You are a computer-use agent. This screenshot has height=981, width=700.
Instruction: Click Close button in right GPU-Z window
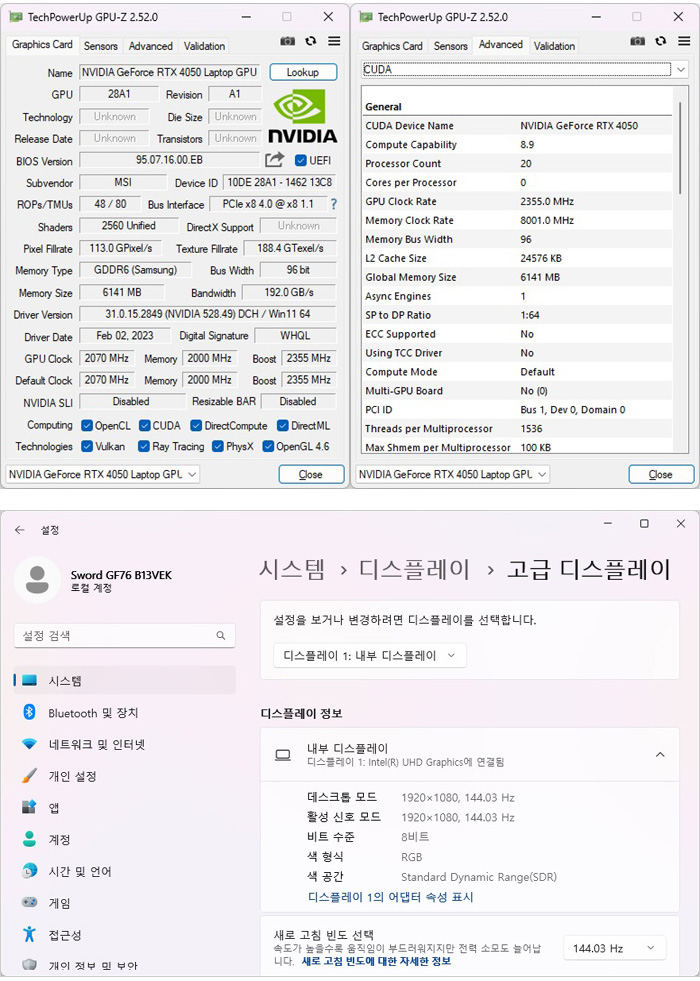pos(661,474)
